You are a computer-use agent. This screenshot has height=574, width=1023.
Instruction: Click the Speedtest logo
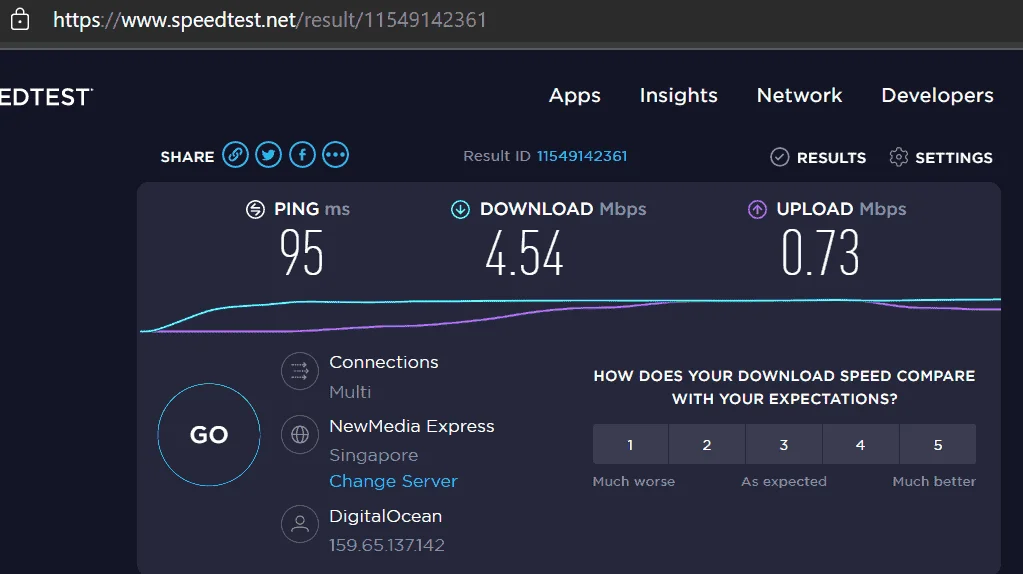pos(46,97)
